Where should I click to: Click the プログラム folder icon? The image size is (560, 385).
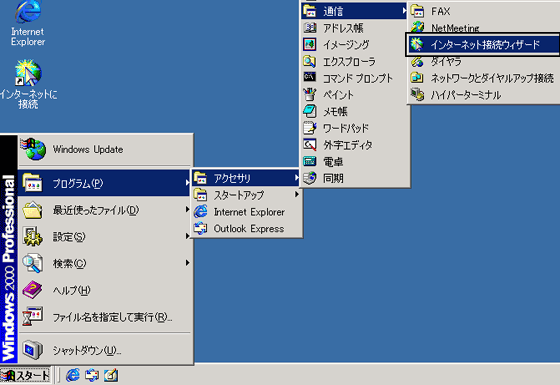point(32,183)
